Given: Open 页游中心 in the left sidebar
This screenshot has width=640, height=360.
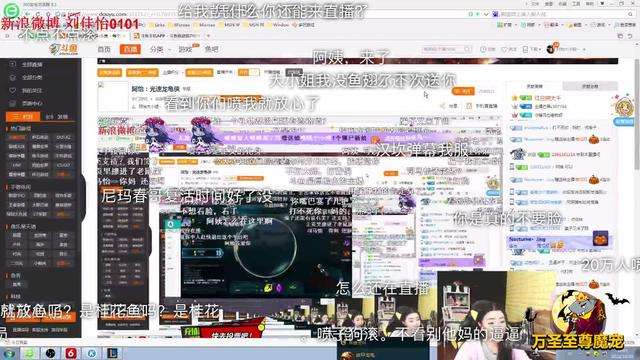Looking at the screenshot, I should point(28,103).
